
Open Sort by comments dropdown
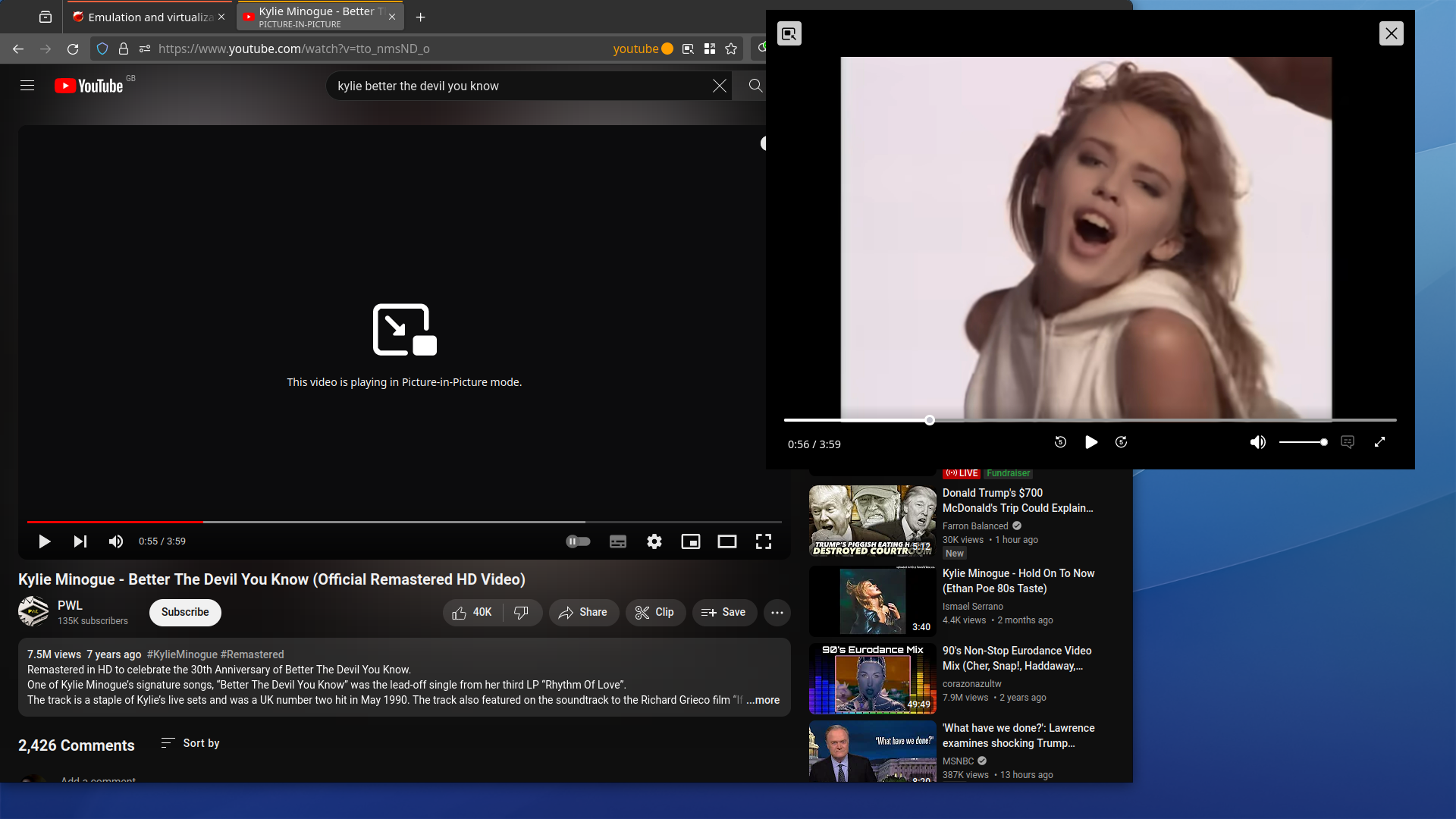(x=190, y=743)
